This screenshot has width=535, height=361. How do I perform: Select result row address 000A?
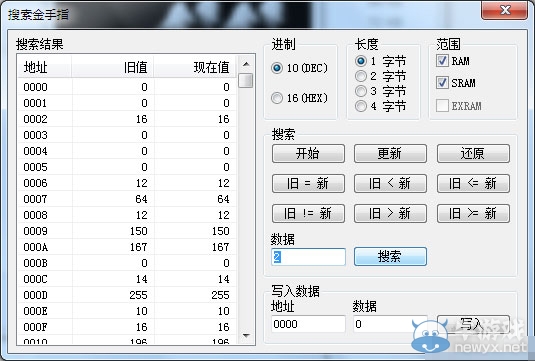tap(127, 247)
